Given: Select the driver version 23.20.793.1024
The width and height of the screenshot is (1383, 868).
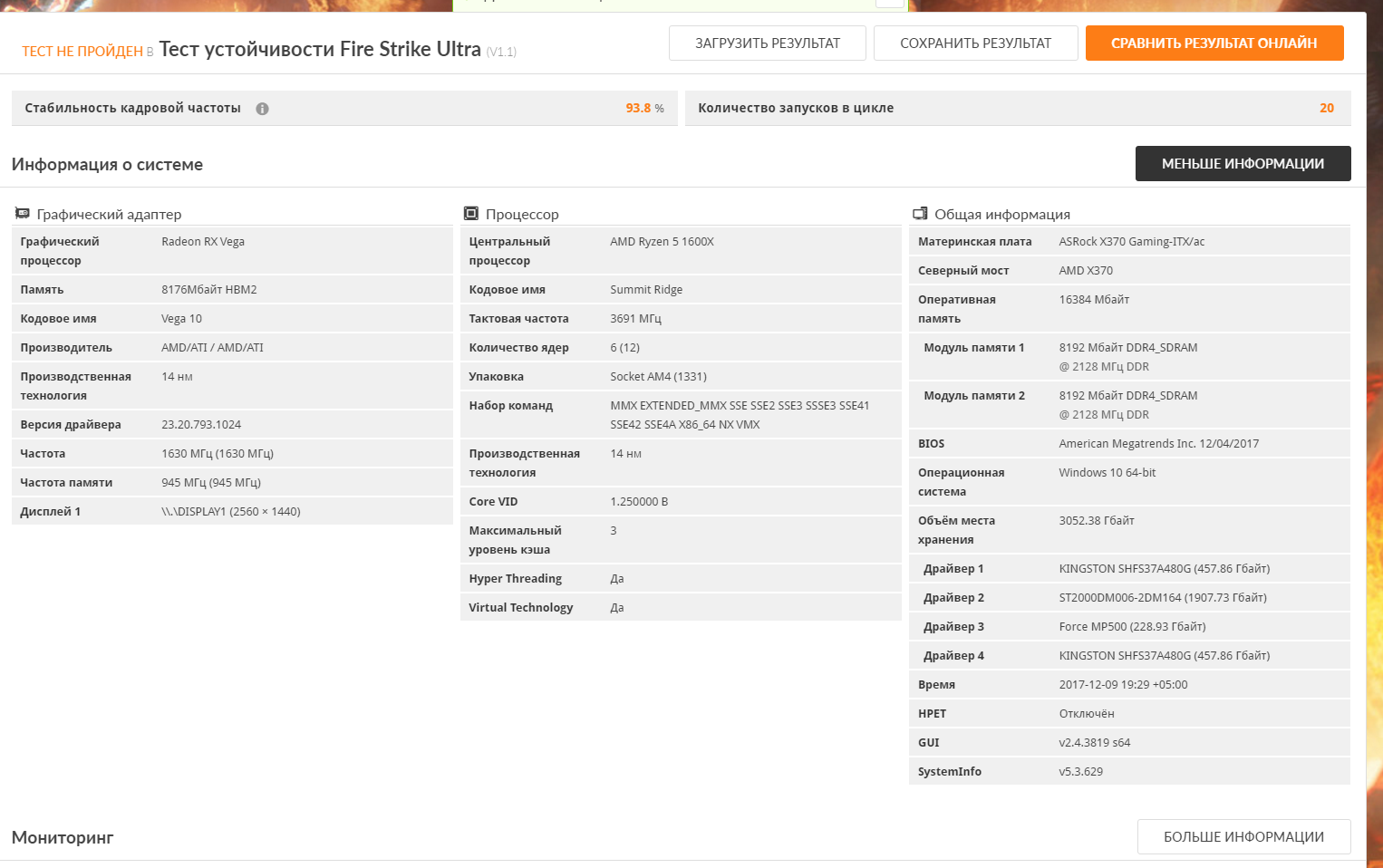Looking at the screenshot, I should [x=201, y=425].
